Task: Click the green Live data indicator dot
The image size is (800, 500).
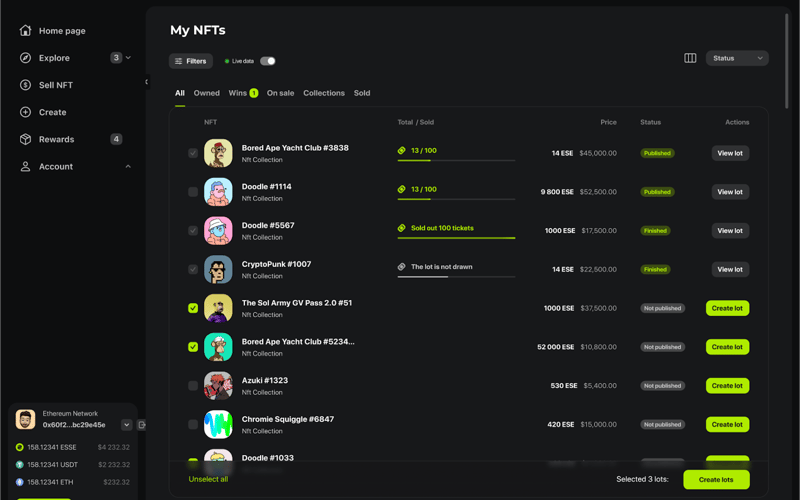Action: (227, 61)
